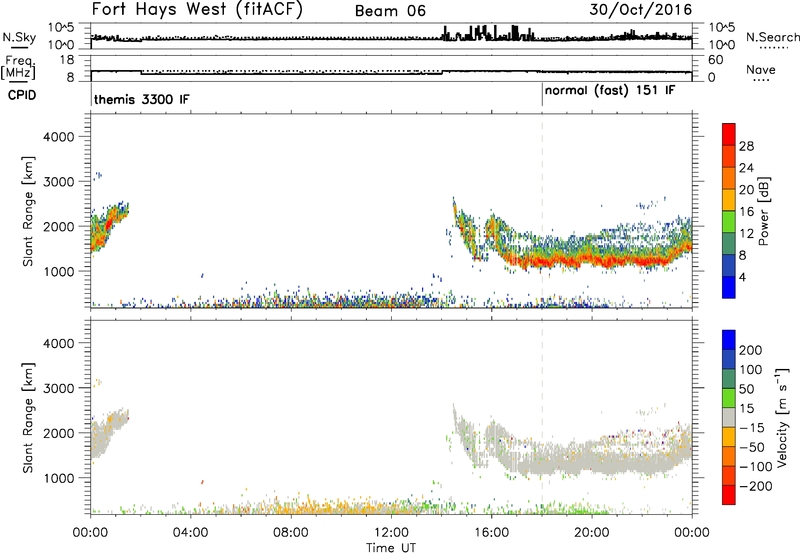This screenshot has width=800, height=554.
Task: Click the '200' tick on velocity scale
Action: coord(751,350)
